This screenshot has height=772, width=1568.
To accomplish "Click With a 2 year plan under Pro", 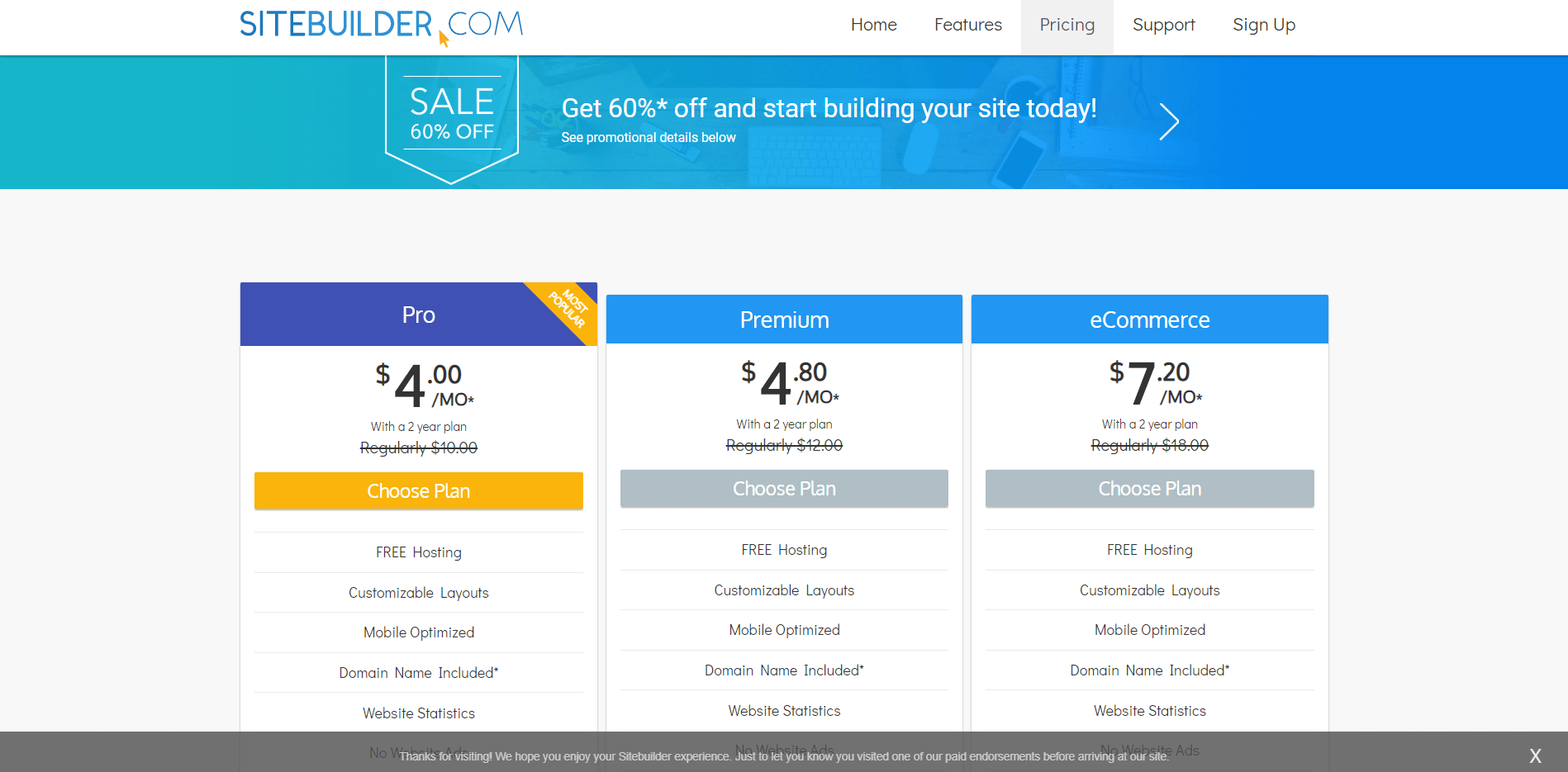I will click(x=419, y=427).
